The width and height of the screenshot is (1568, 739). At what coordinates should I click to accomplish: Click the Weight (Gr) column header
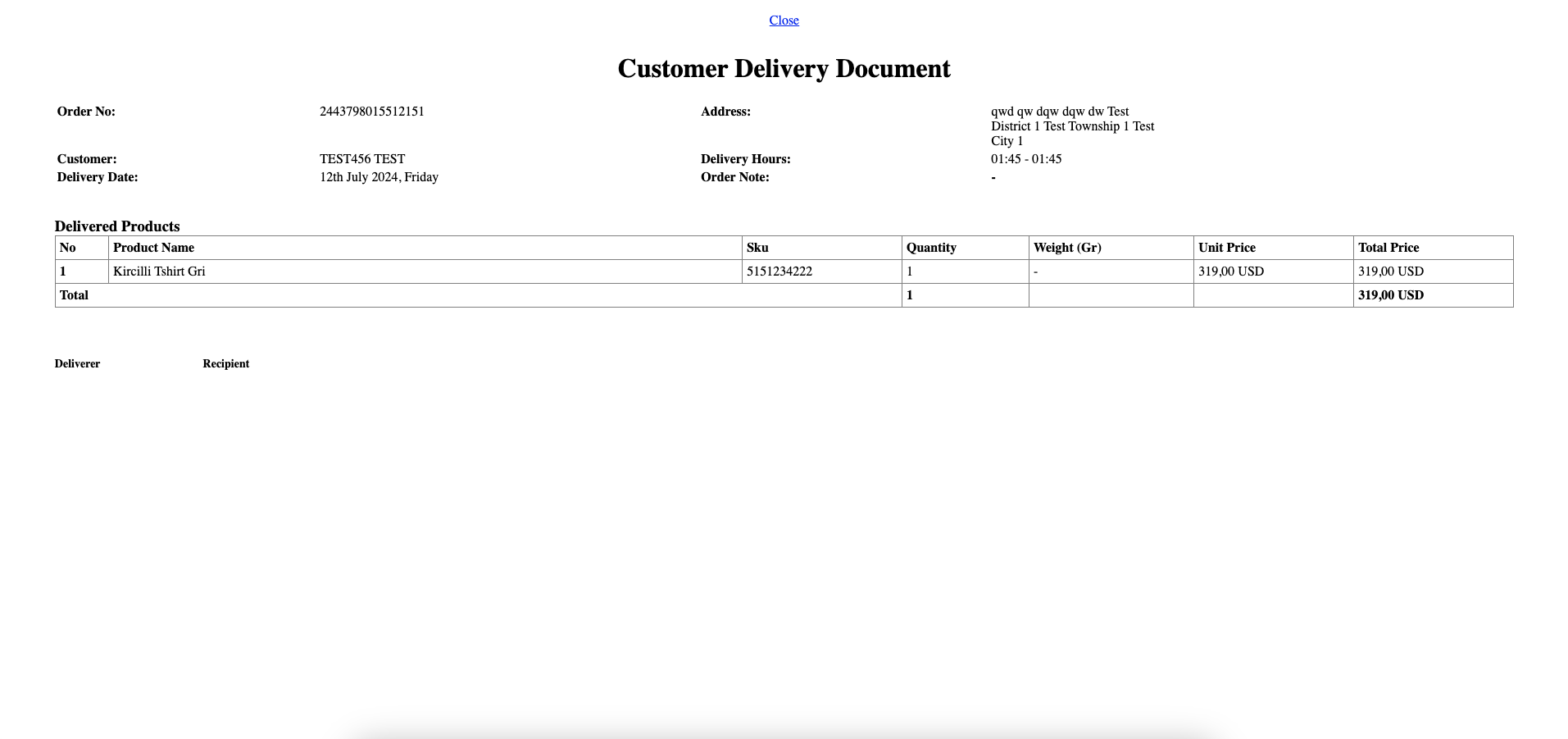click(x=1066, y=248)
